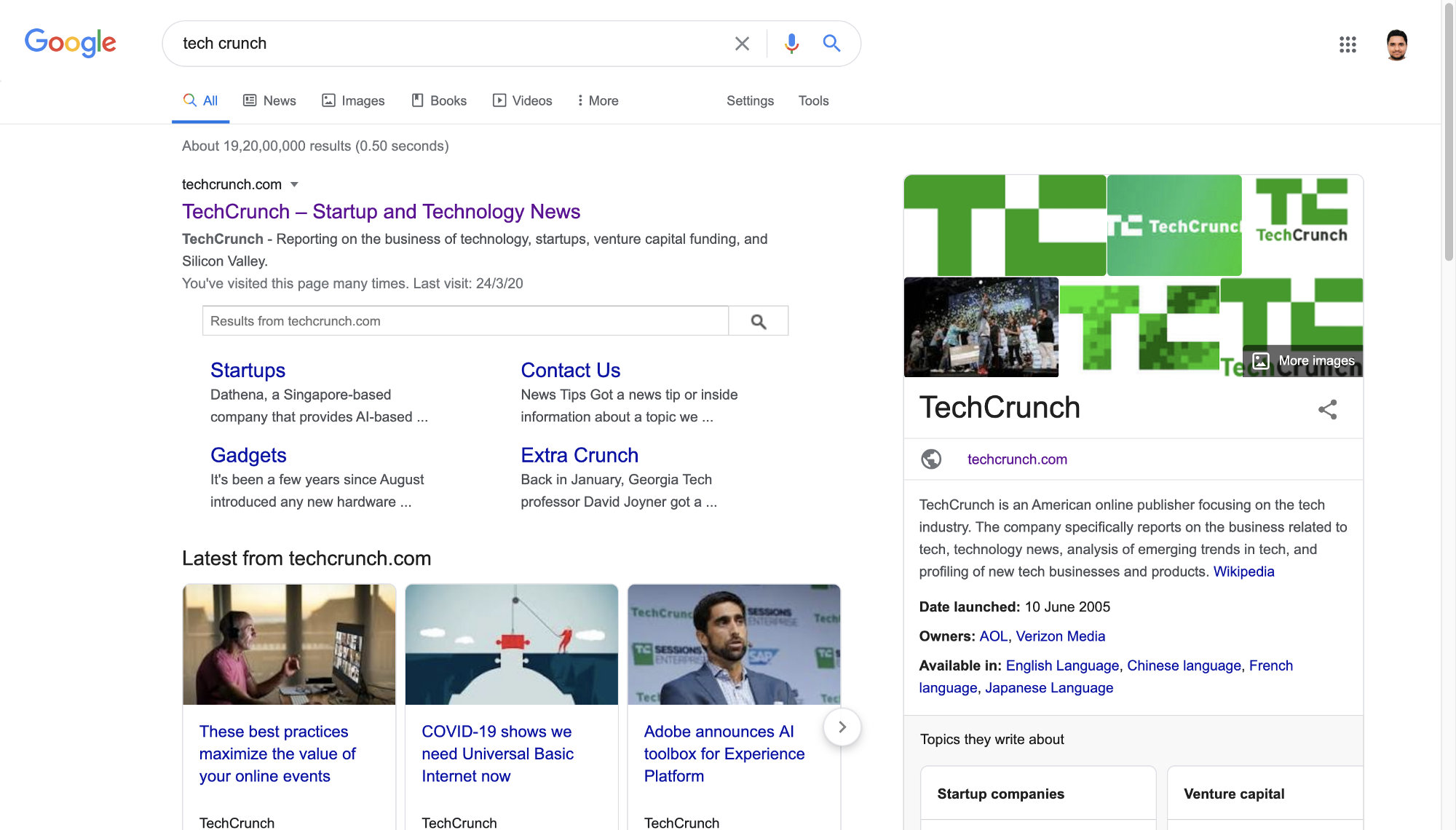Click the account profile picture
Viewport: 1456px width, 830px height.
tap(1396, 44)
